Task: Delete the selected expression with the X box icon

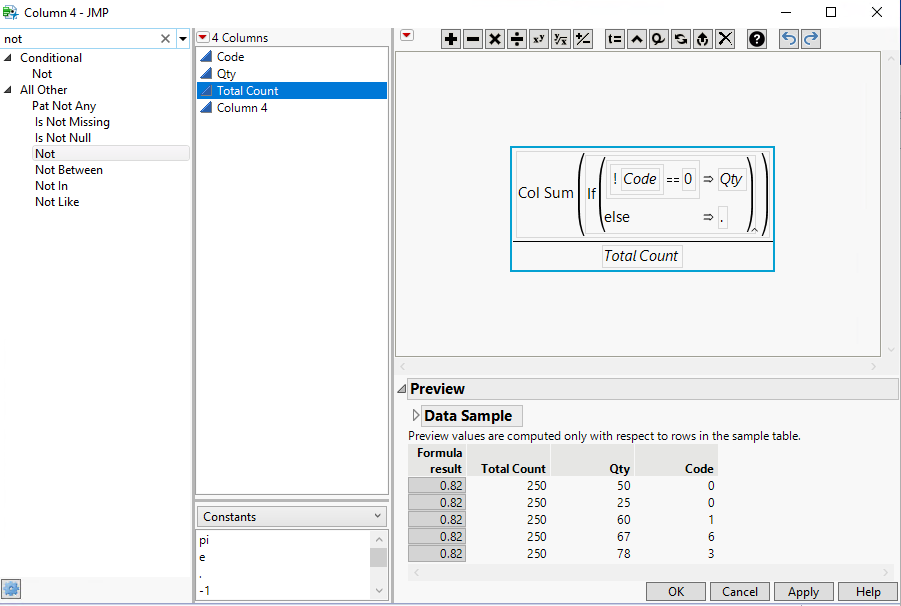Action: tap(726, 39)
